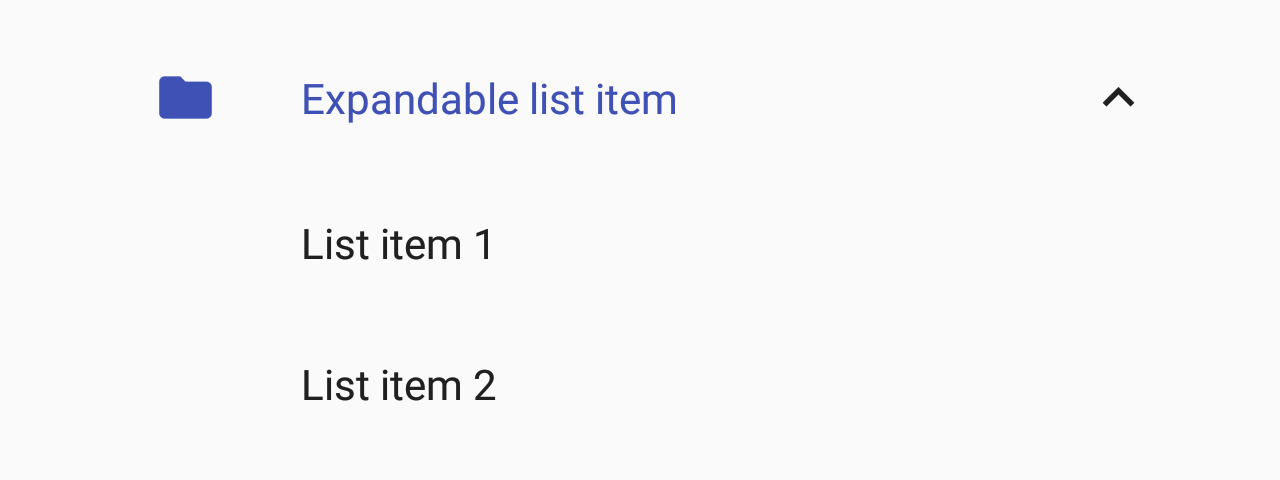This screenshot has width=1280, height=480.
Task: Click the blue folder icon
Action: [185, 98]
